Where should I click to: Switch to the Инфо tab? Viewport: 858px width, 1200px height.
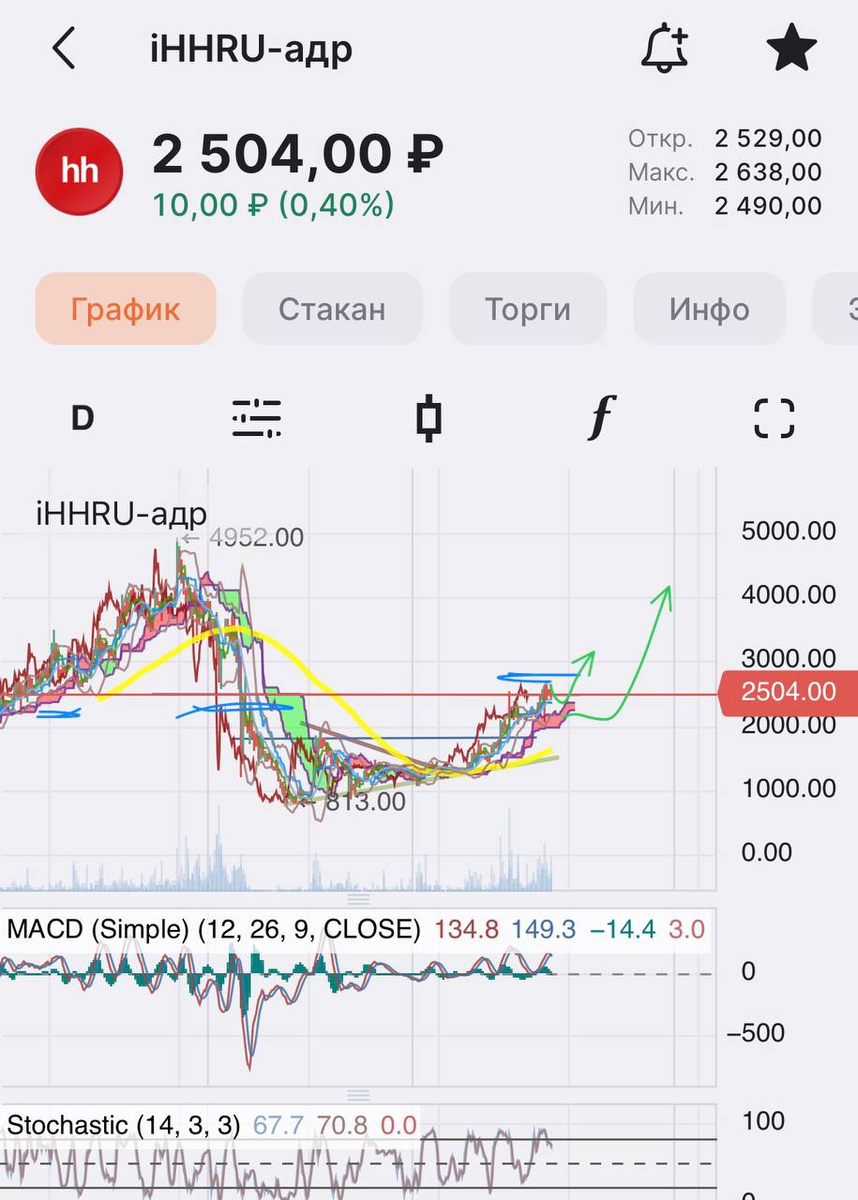click(x=709, y=308)
